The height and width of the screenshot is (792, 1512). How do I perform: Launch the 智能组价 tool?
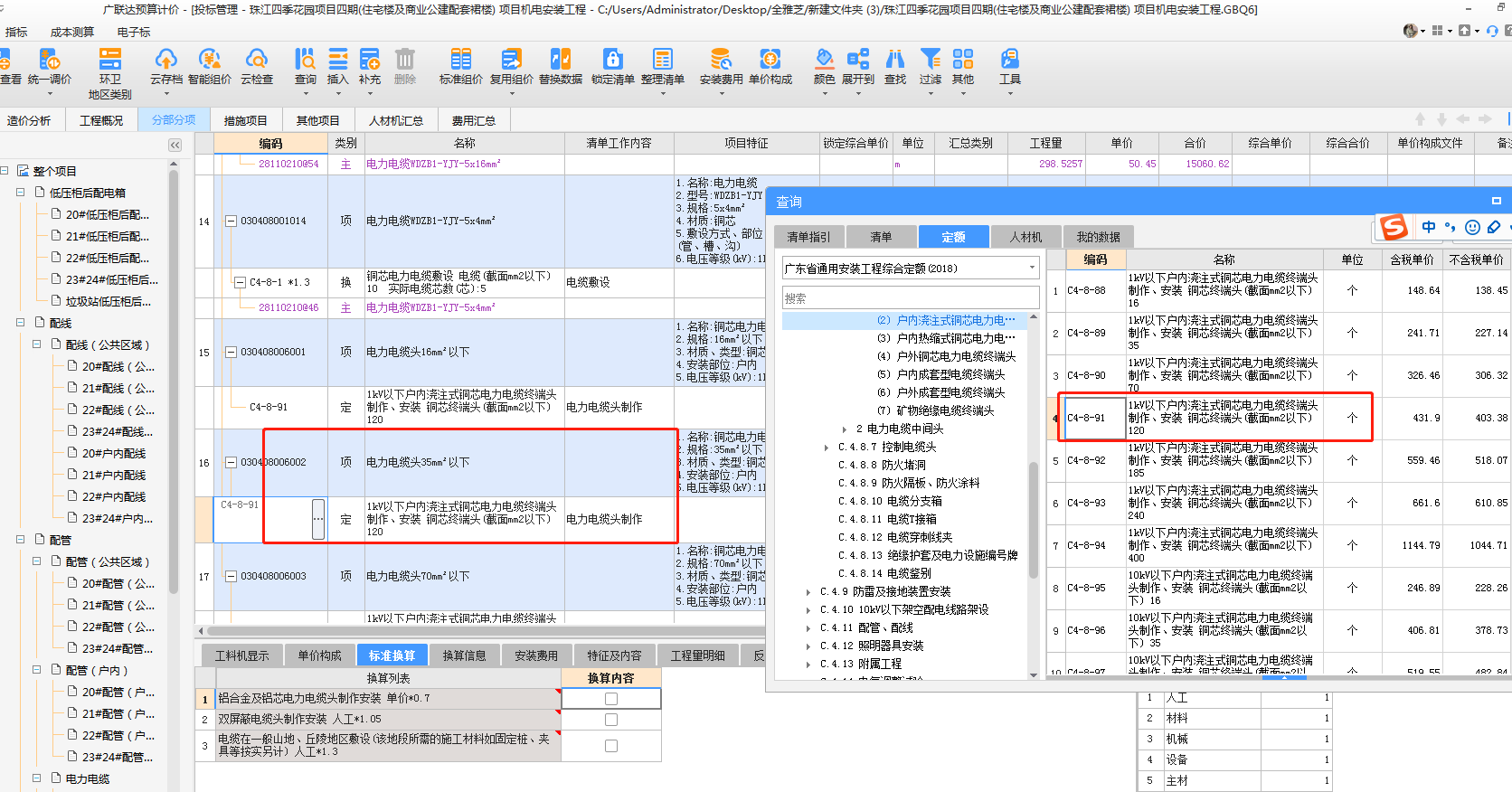pos(209,67)
